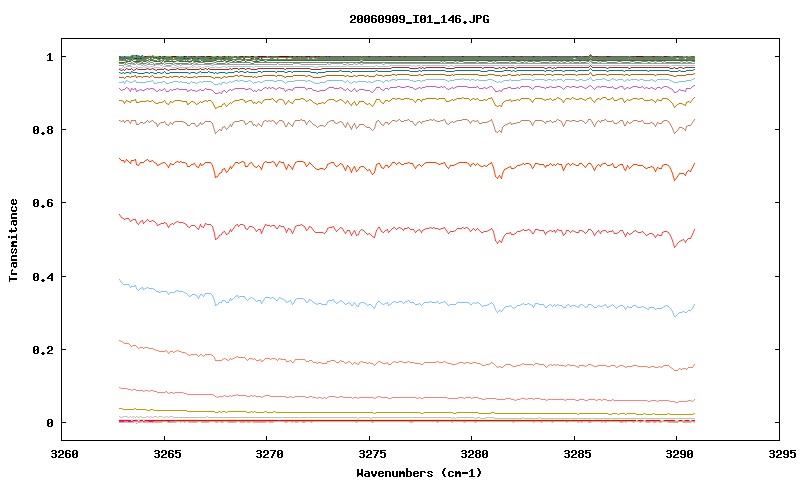Screen dimensions: 800x480
Task: Click the y-axis tick label 0.6
Action: [x=43, y=203]
